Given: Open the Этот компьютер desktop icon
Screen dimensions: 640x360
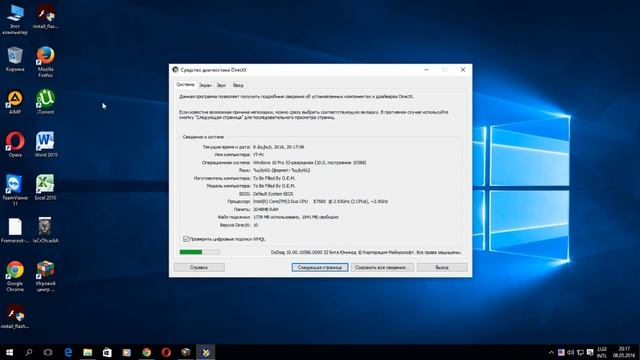Looking at the screenshot, I should click(x=15, y=19).
